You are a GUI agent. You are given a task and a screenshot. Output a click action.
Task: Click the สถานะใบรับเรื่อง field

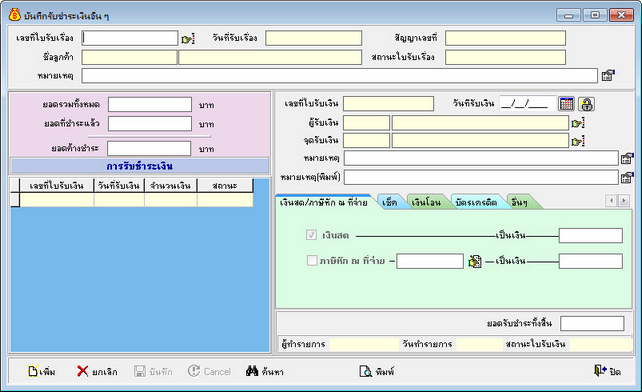pos(506,57)
